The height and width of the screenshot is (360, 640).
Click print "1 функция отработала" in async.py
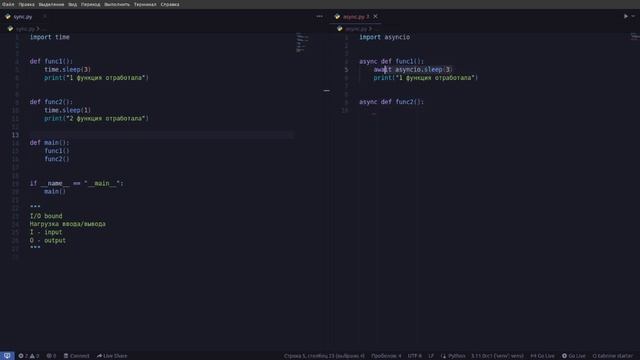[x=425, y=78]
